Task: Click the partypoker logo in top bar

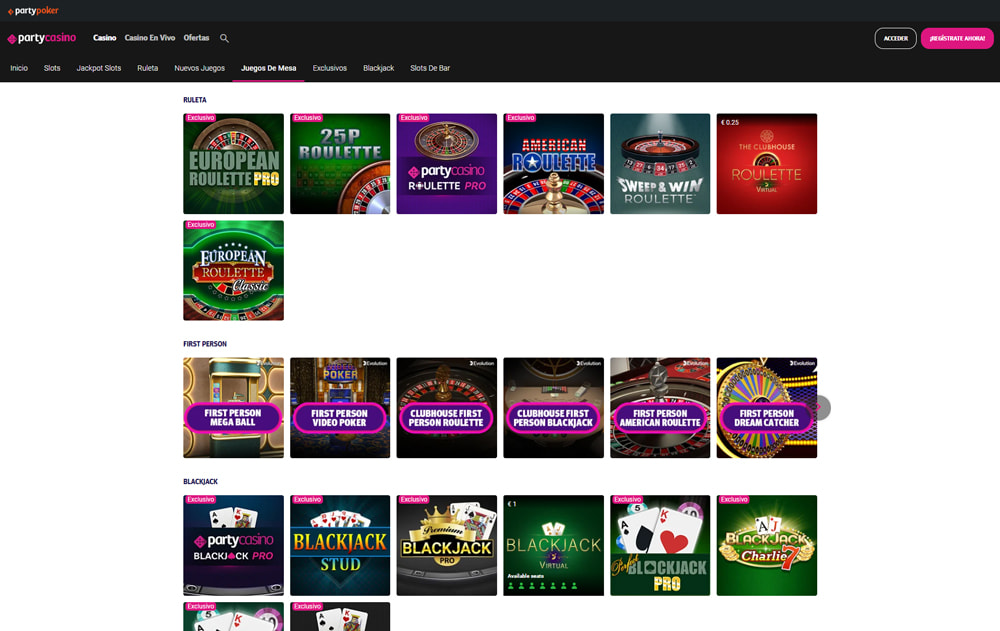Action: pos(33,10)
